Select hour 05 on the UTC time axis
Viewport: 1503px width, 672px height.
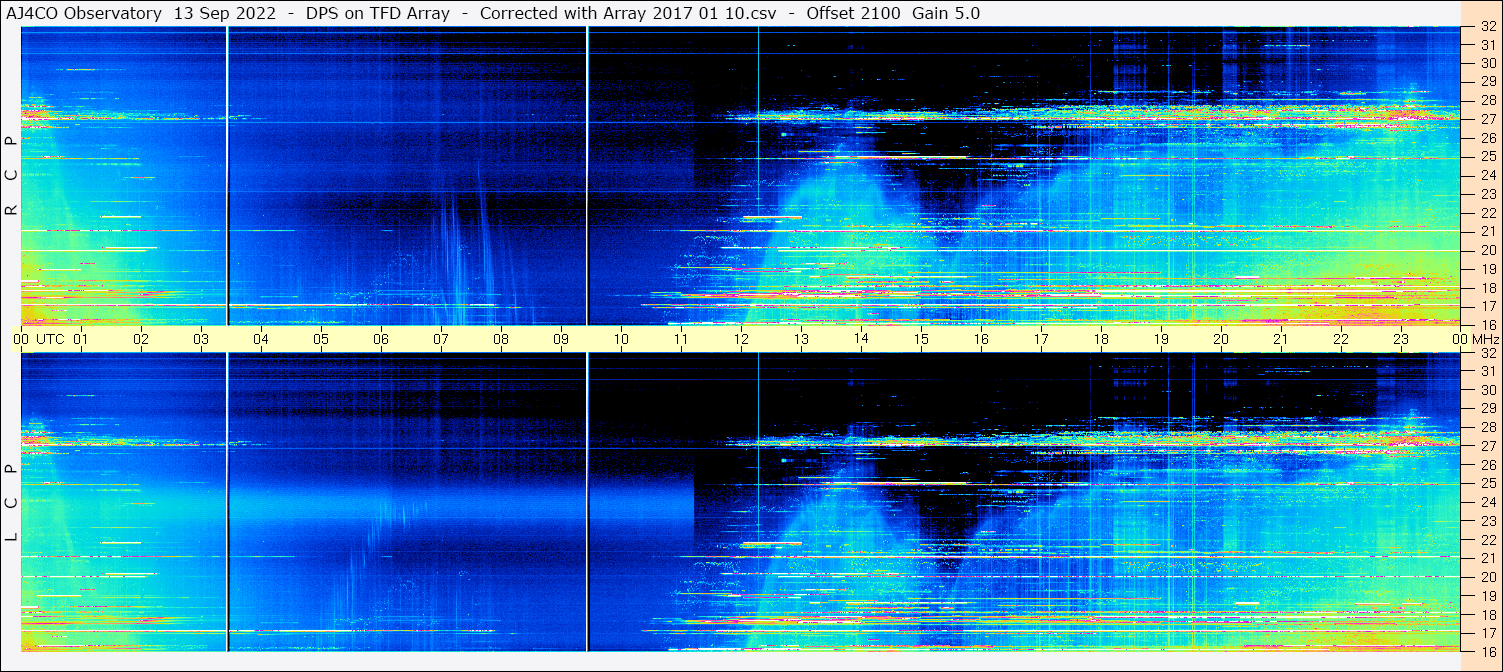[321, 339]
